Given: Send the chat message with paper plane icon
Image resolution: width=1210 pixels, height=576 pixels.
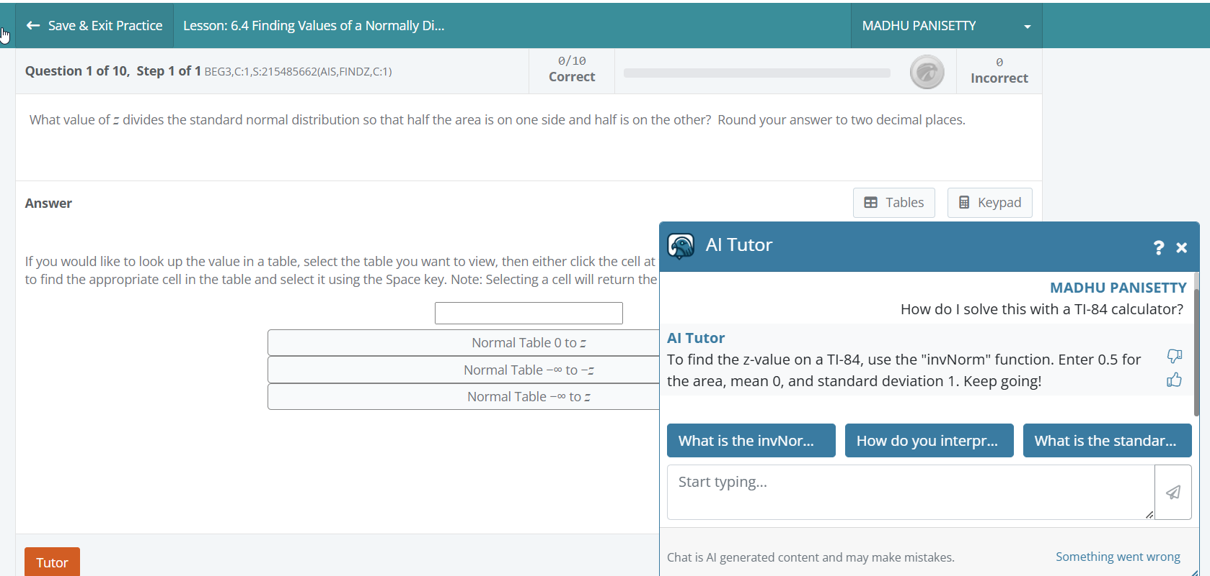Looking at the screenshot, I should pyautogui.click(x=1173, y=492).
